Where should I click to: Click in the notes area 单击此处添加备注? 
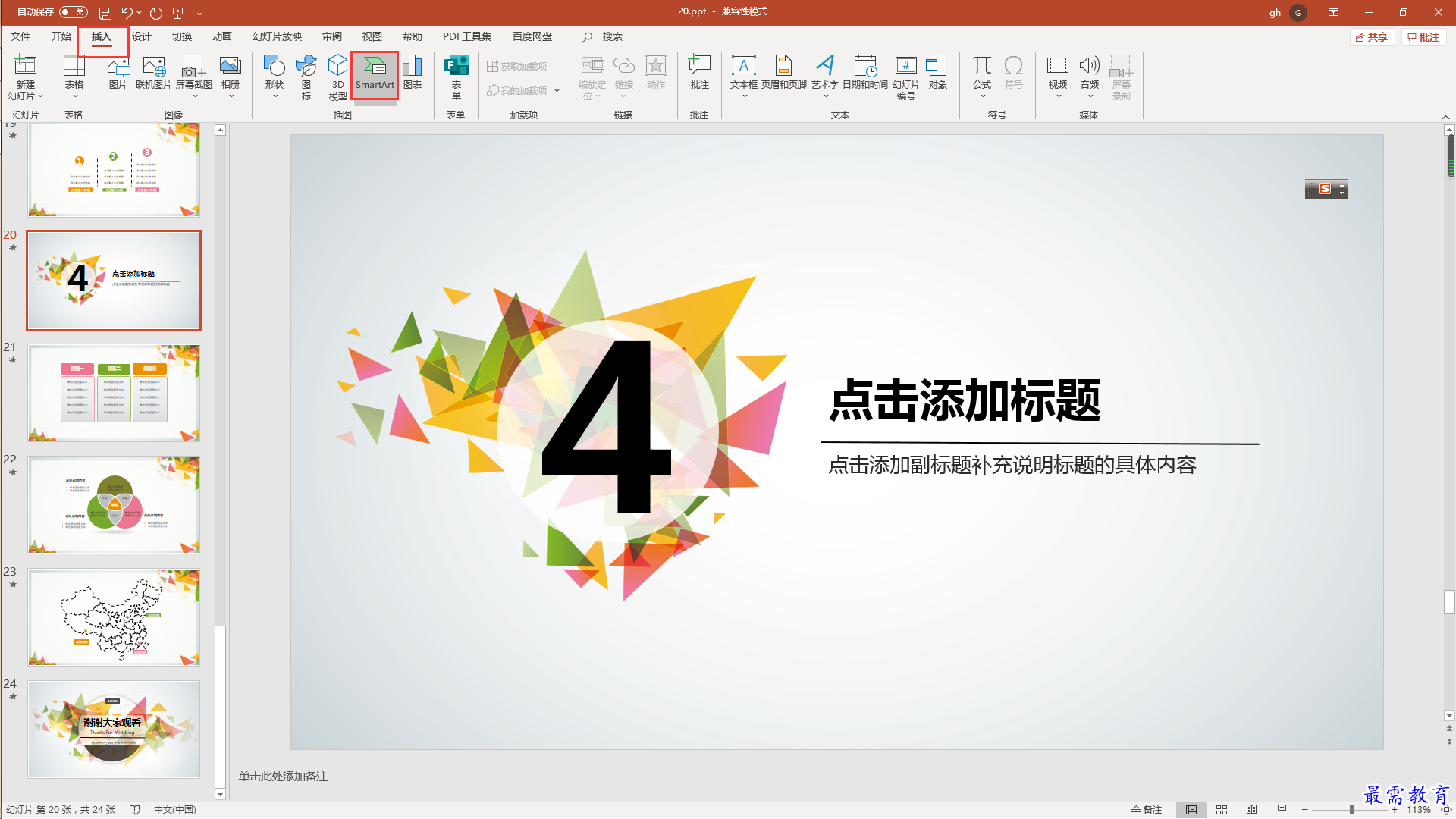284,777
